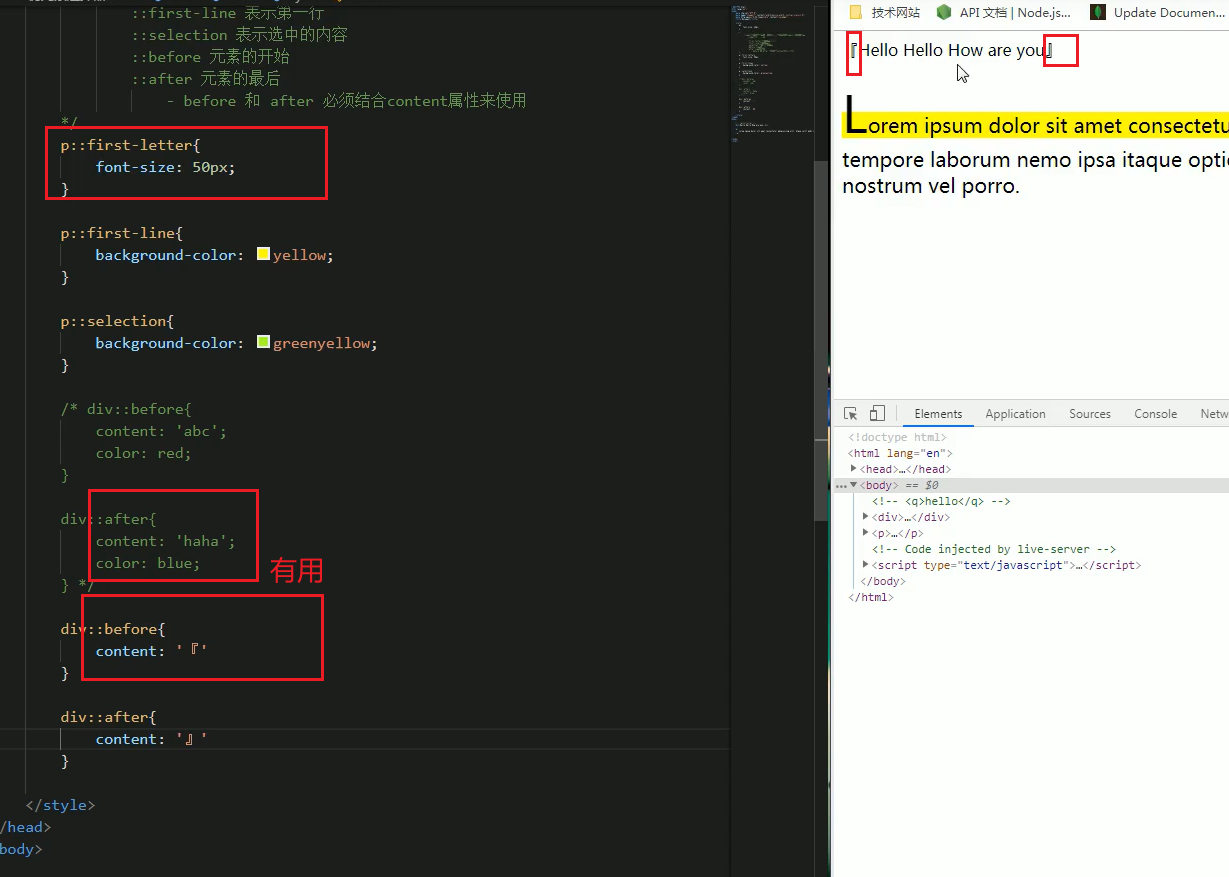Select the closing /body tag in DevTools
1229x877 pixels.
[883, 581]
